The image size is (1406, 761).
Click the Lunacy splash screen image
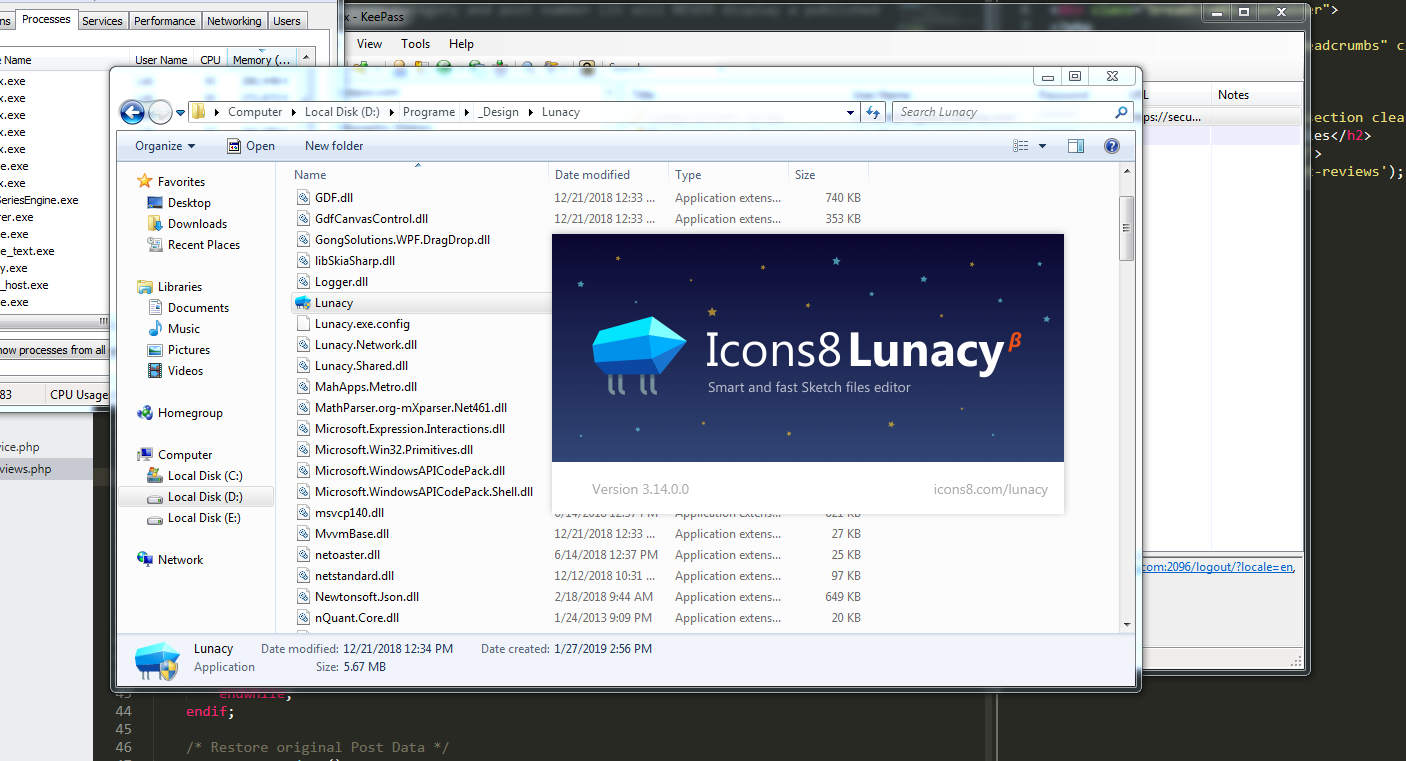pos(807,348)
